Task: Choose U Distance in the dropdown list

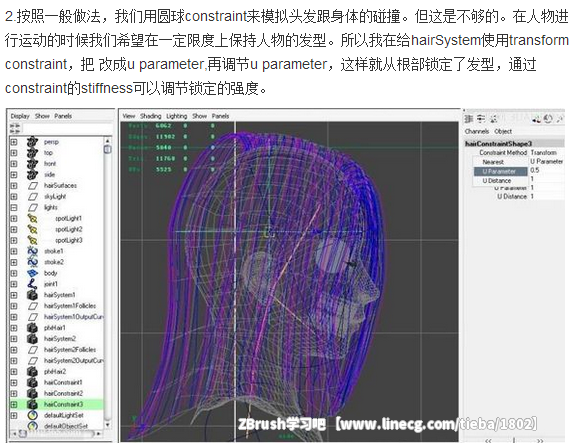Action: coord(501,181)
